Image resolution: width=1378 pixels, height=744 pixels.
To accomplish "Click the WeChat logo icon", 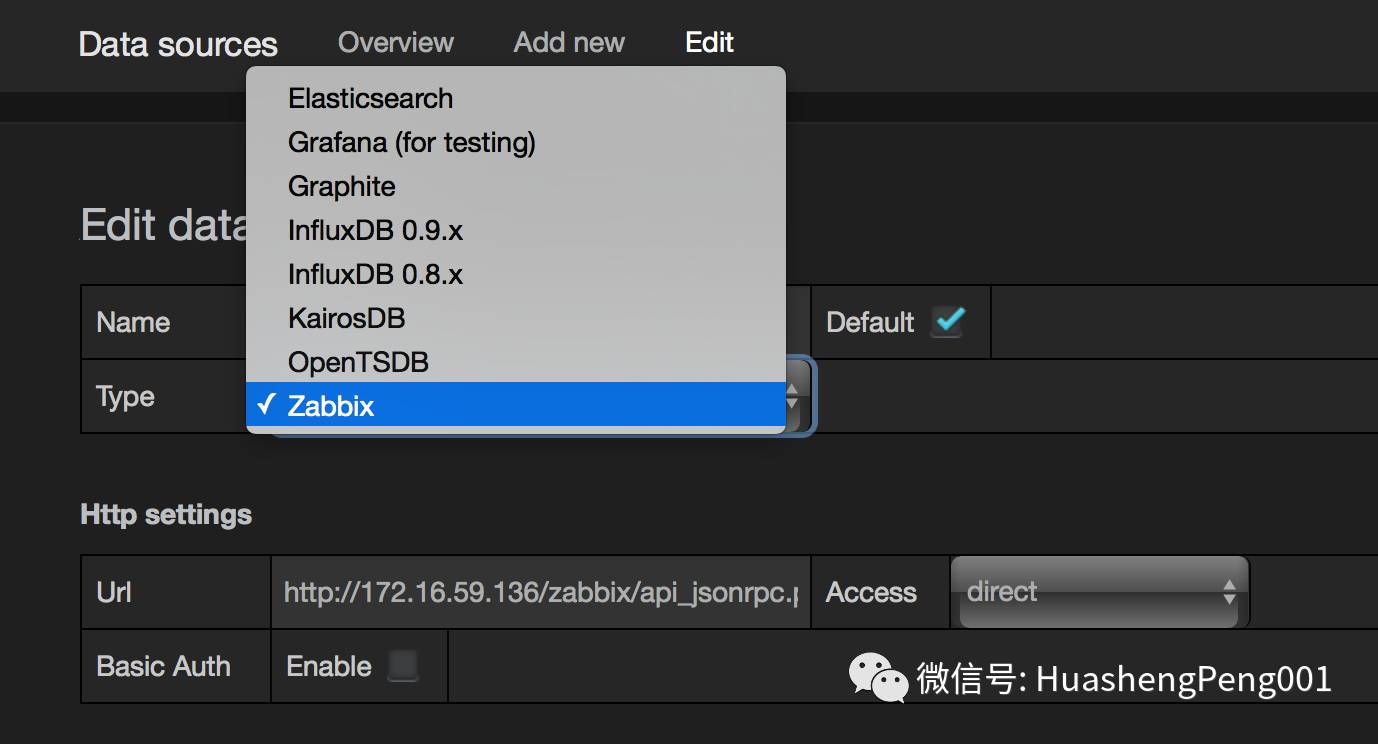I will [877, 677].
